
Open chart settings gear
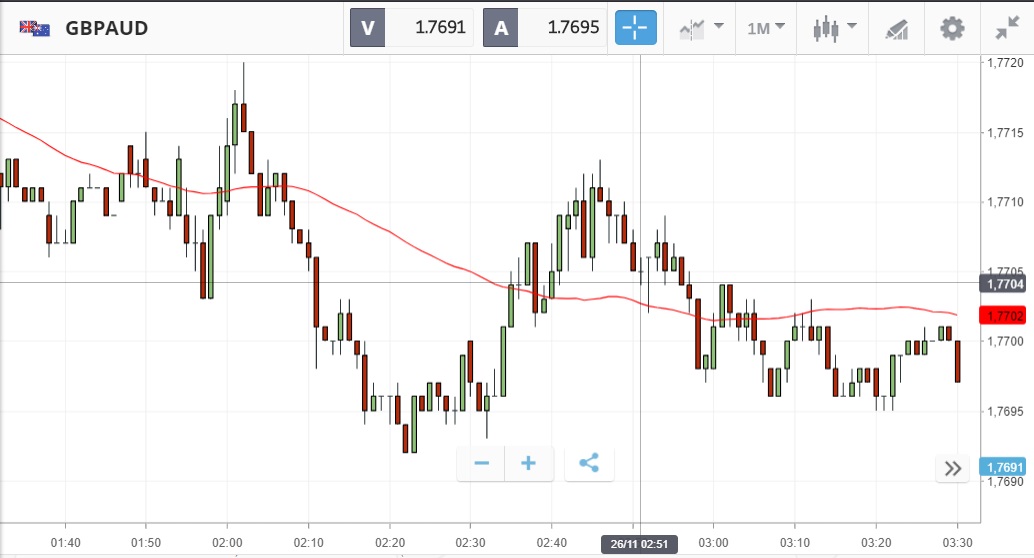pyautogui.click(x=952, y=28)
